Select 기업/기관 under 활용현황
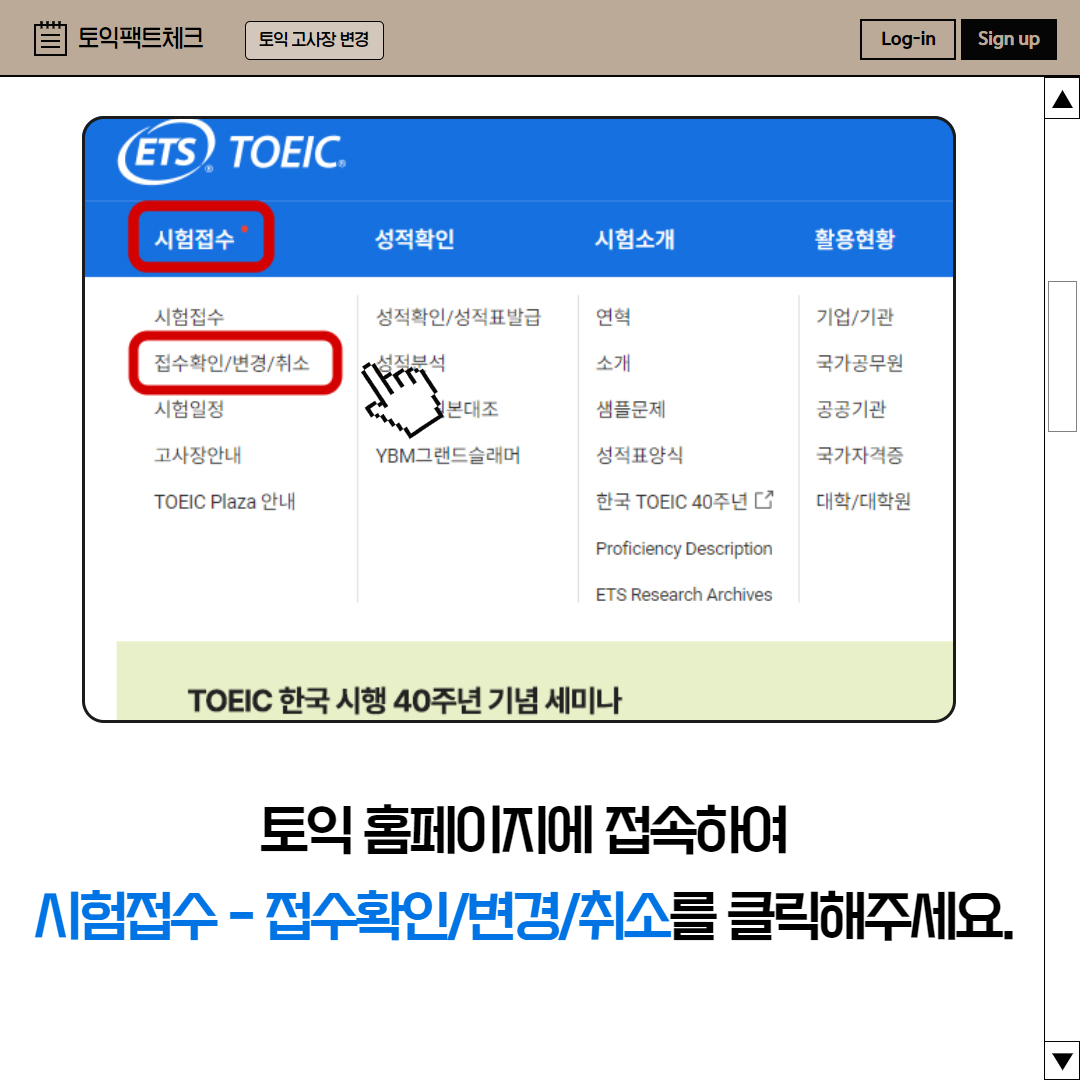The height and width of the screenshot is (1080, 1080). pos(855,317)
